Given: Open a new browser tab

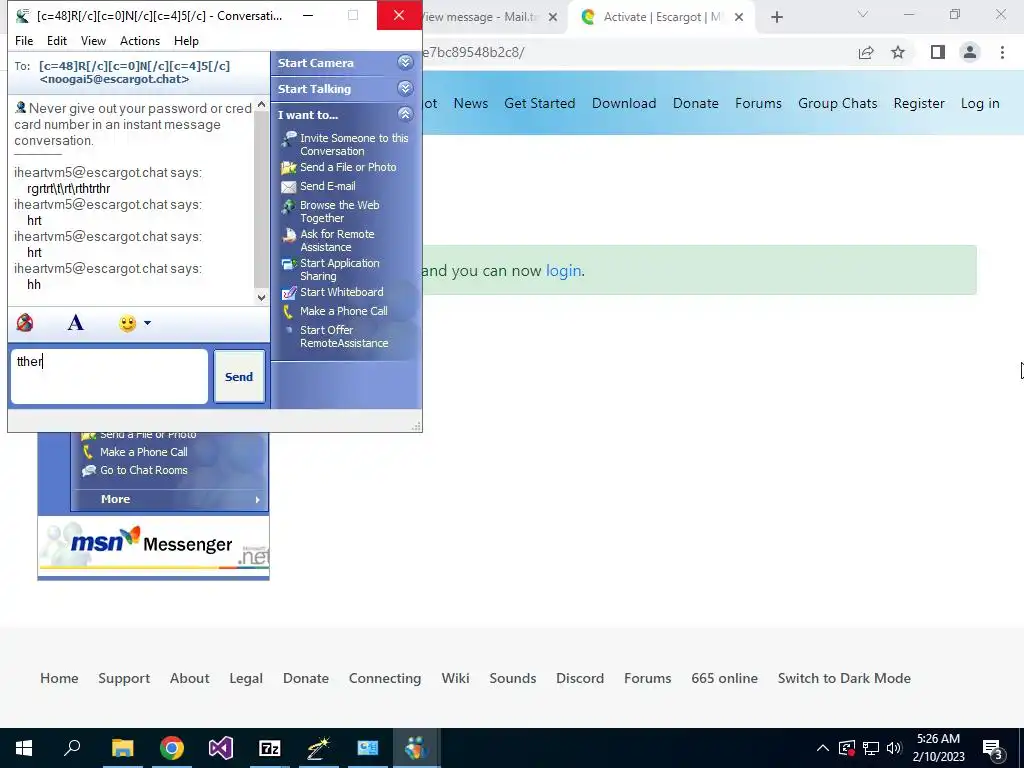Looking at the screenshot, I should pyautogui.click(x=776, y=17).
